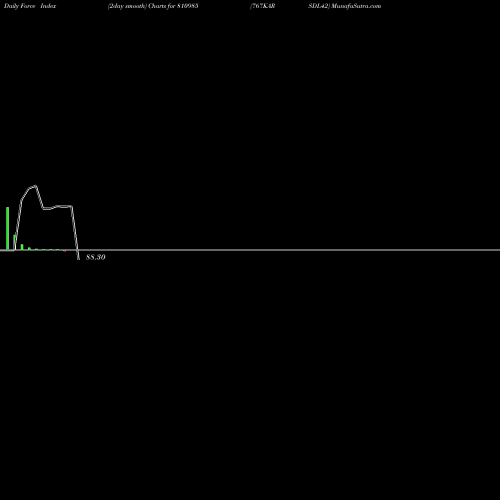Click the word "Index" in the title
The height and width of the screenshot is (500, 500).
(48, 6)
